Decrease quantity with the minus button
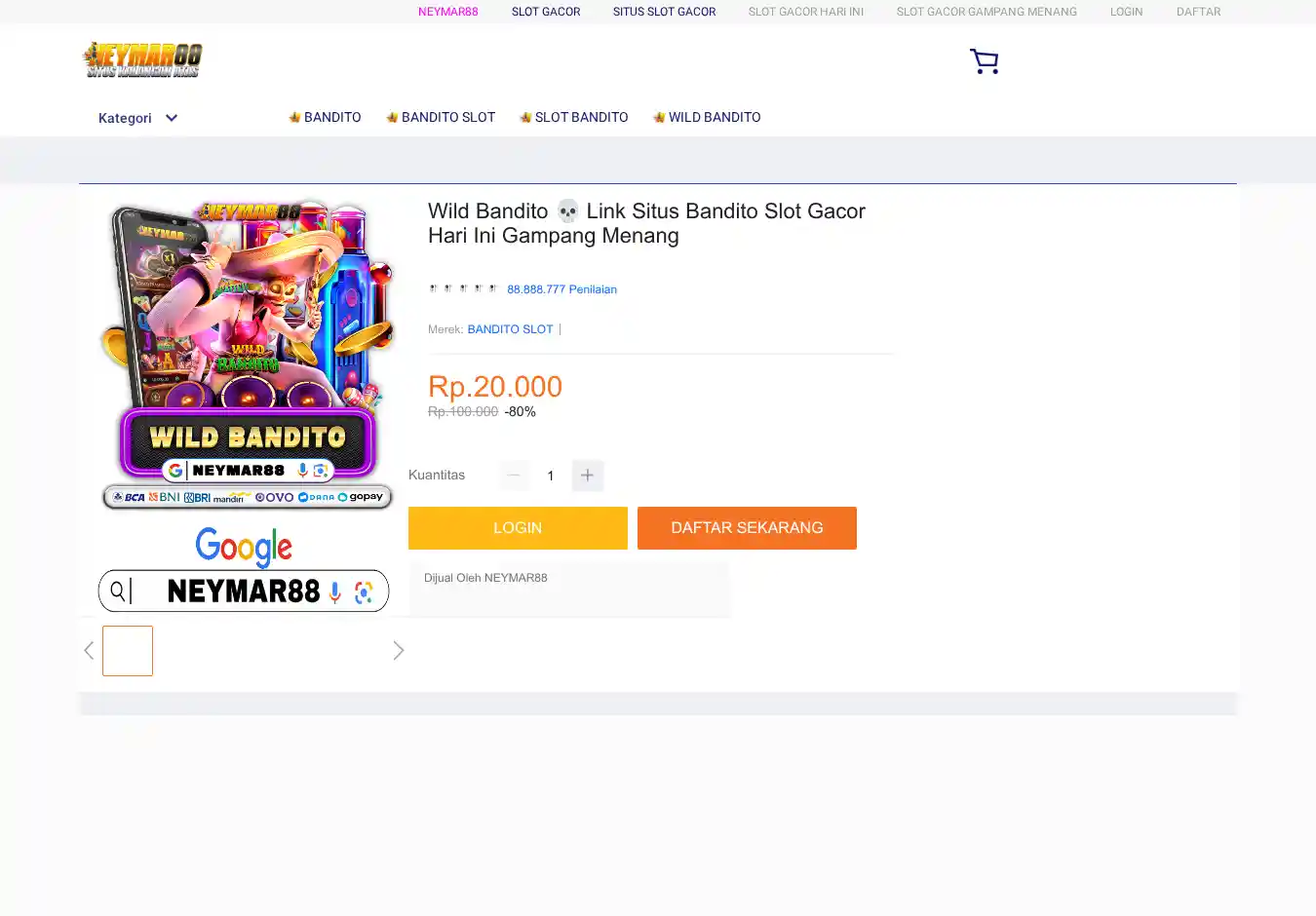This screenshot has height=916, width=1316. coord(514,476)
